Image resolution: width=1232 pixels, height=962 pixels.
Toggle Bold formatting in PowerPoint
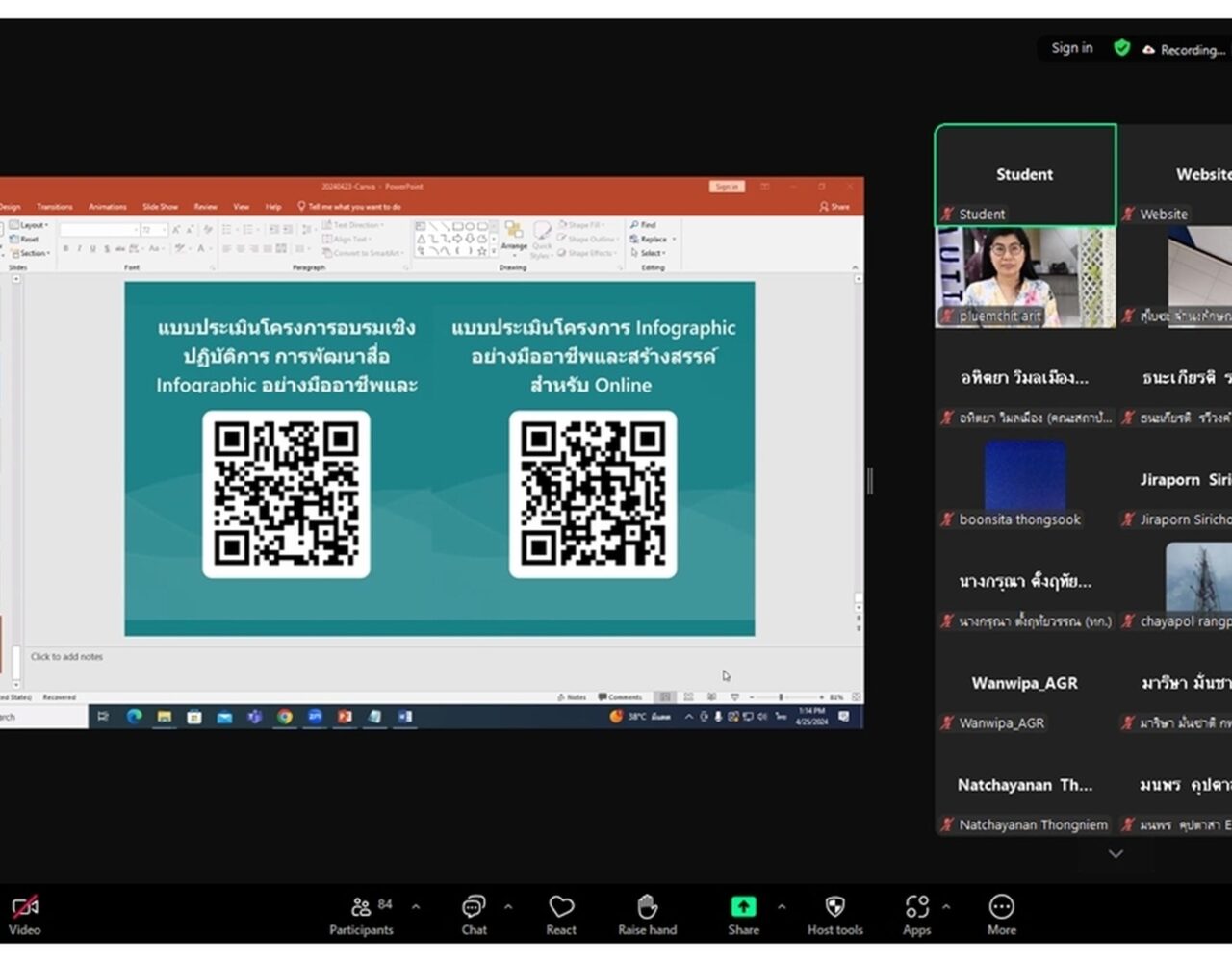65,248
